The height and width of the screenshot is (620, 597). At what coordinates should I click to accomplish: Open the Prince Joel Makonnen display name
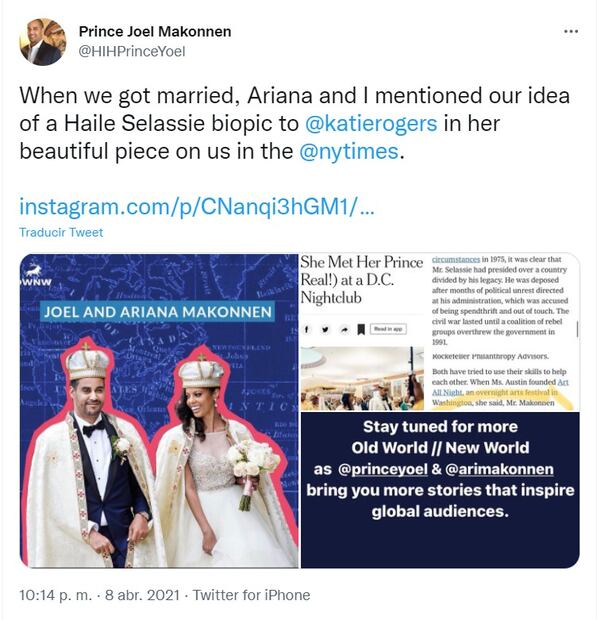(x=155, y=32)
